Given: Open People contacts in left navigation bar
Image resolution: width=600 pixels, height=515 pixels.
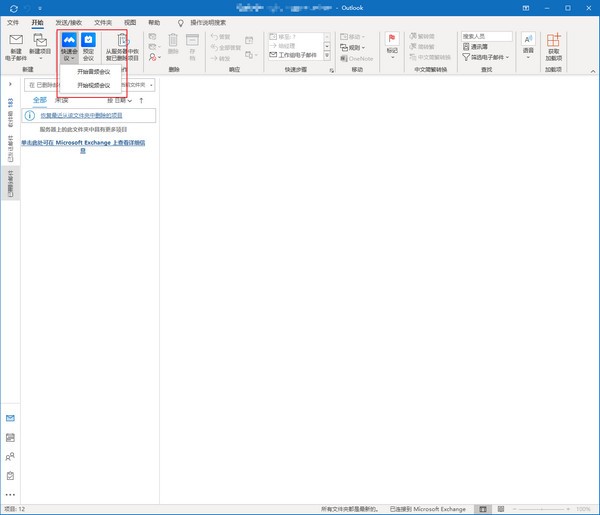Looking at the screenshot, I should 10,456.
